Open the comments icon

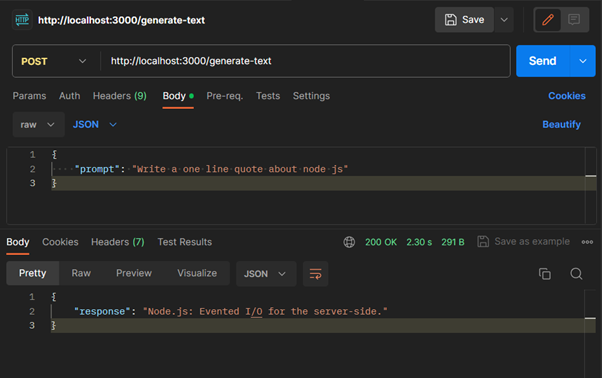pyautogui.click(x=574, y=20)
